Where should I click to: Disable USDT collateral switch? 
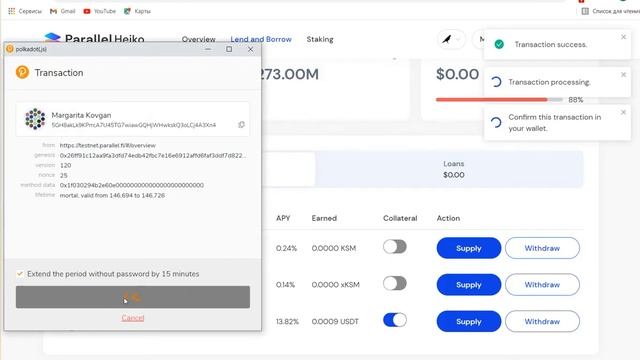click(395, 320)
